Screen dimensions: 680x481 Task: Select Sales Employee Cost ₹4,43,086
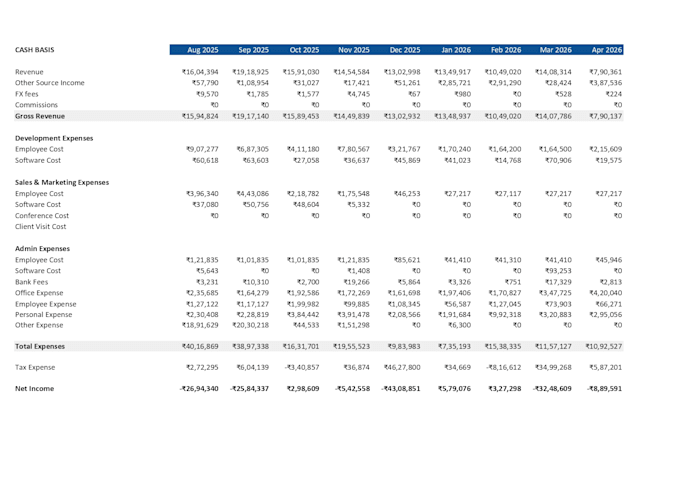click(x=252, y=194)
